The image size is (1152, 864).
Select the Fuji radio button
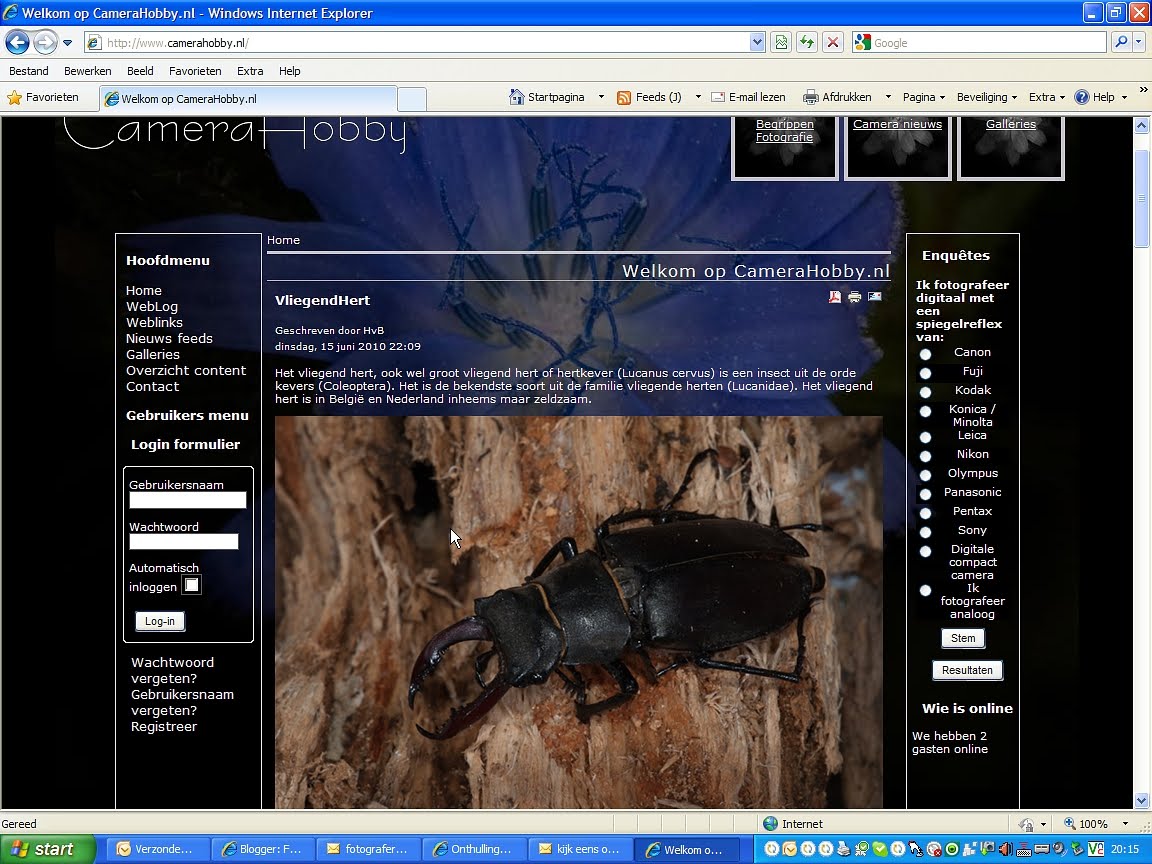(926, 373)
